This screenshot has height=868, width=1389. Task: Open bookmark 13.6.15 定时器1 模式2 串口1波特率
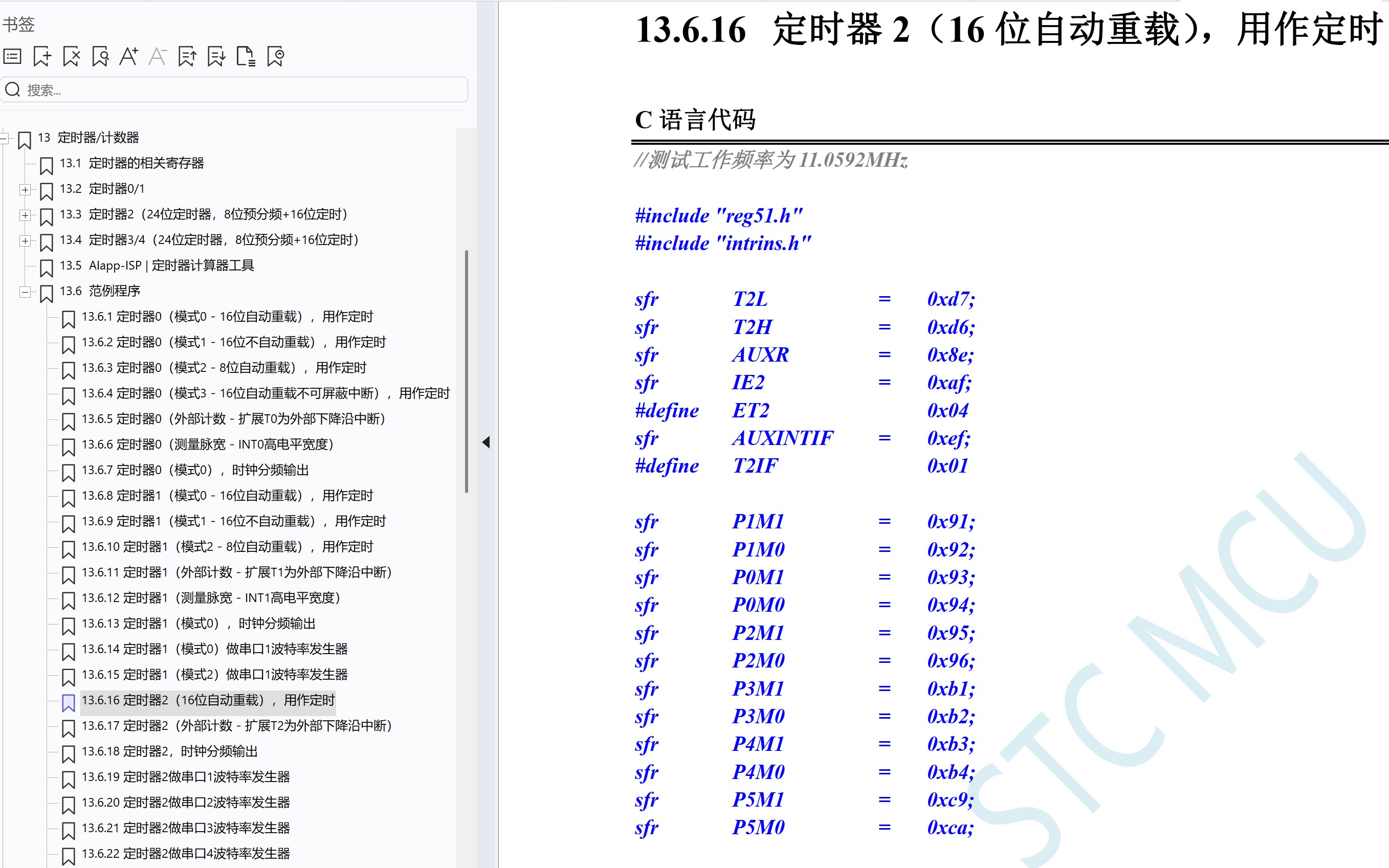tap(215, 675)
